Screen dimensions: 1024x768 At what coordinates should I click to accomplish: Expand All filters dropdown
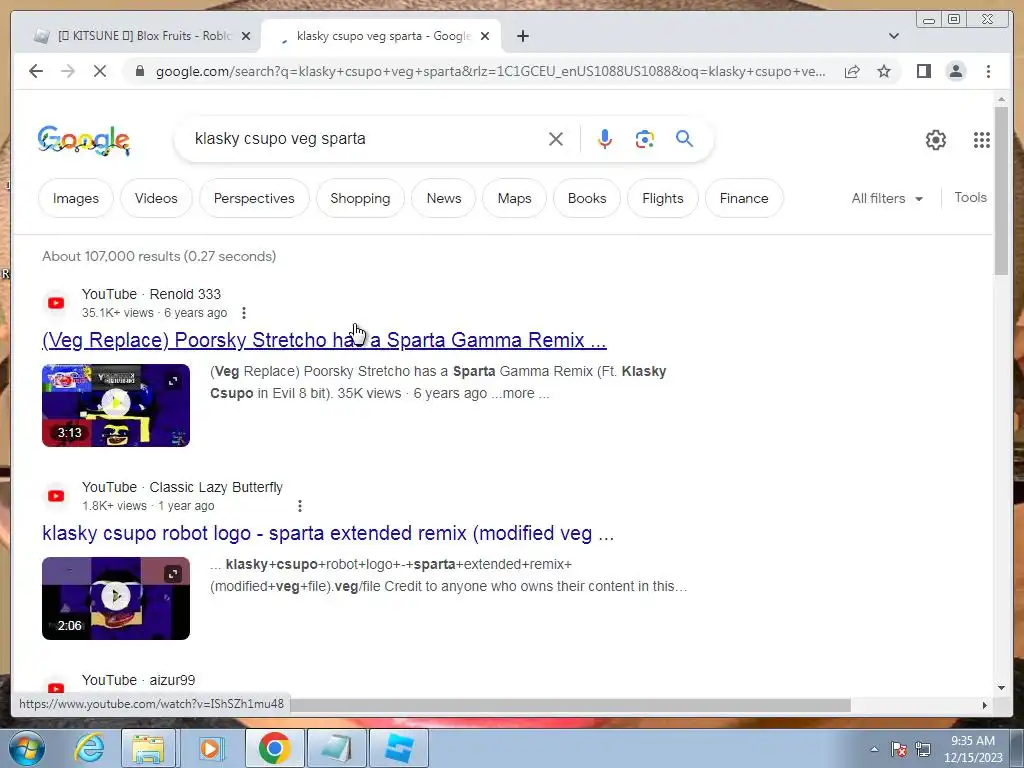887,198
